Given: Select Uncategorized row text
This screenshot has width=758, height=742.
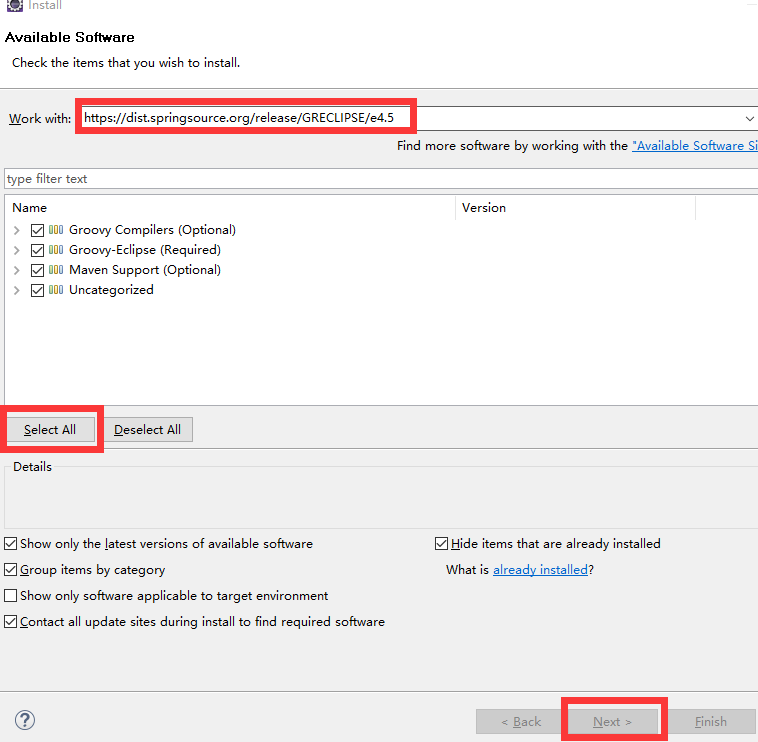Looking at the screenshot, I should pyautogui.click(x=111, y=290).
